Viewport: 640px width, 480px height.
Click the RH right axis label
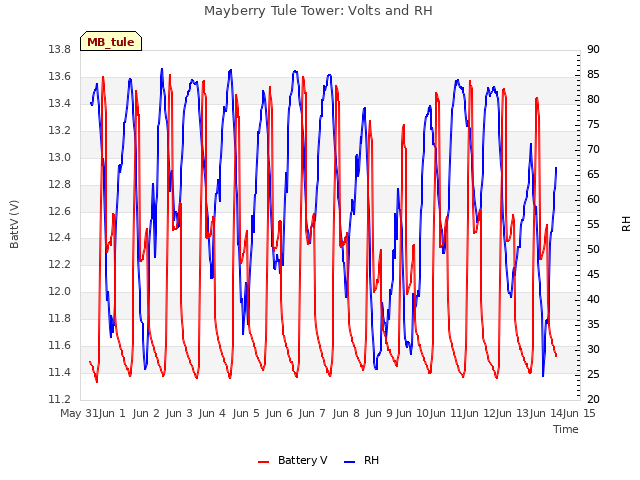(x=626, y=224)
